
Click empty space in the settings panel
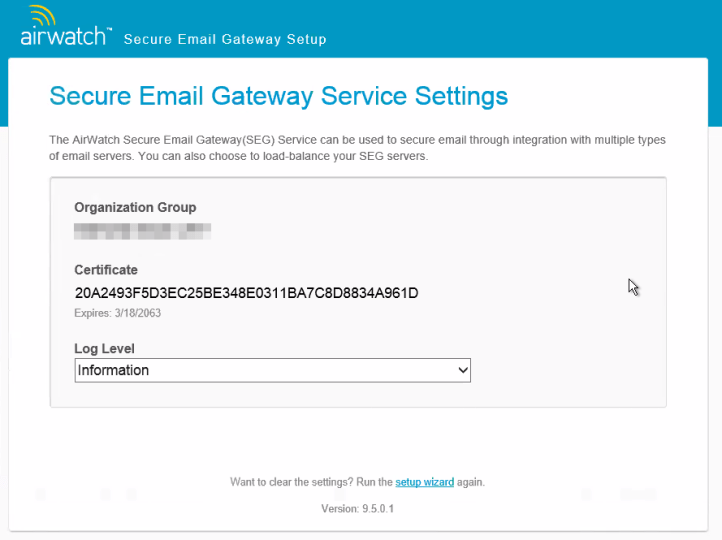coord(560,230)
